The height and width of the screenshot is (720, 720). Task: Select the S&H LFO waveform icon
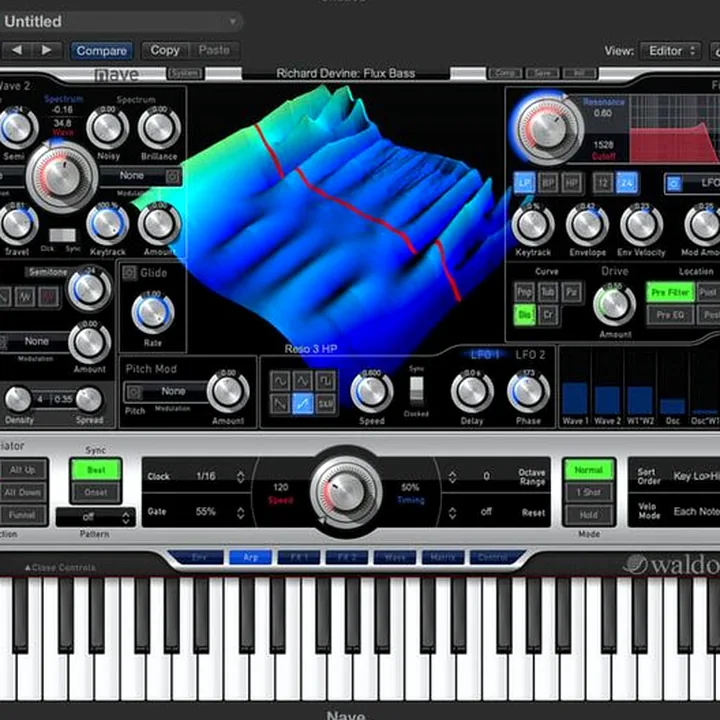(x=325, y=404)
